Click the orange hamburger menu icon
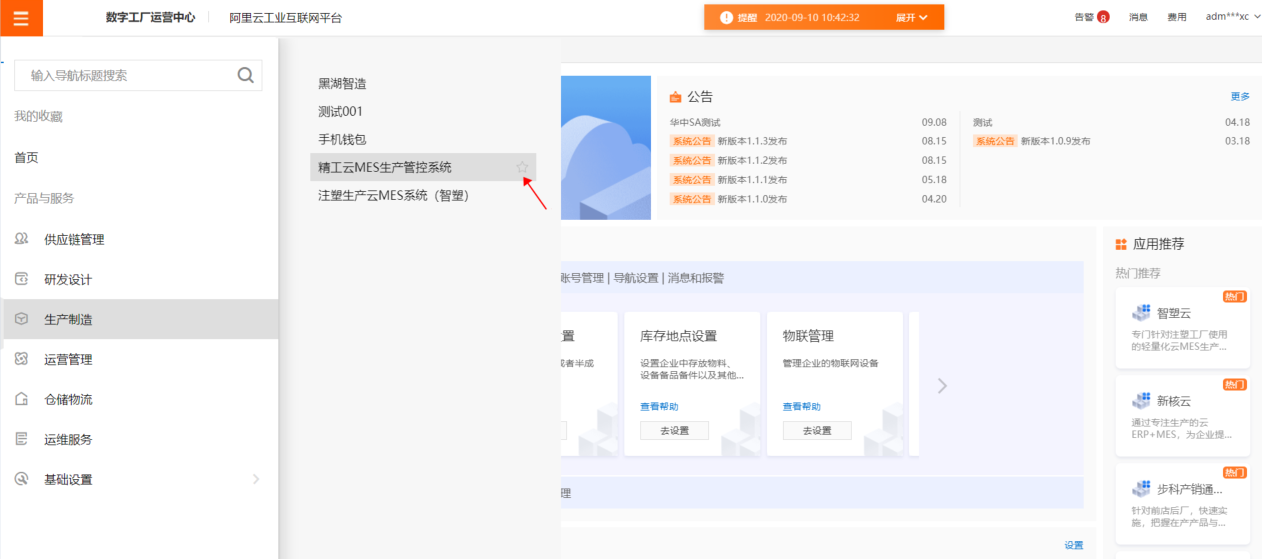 [x=21, y=17]
